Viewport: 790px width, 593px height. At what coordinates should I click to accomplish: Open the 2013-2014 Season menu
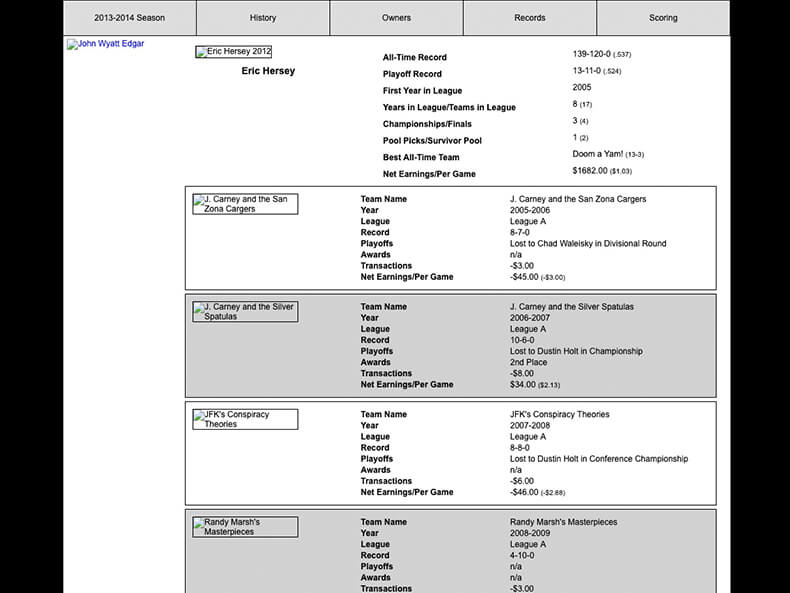click(130, 18)
